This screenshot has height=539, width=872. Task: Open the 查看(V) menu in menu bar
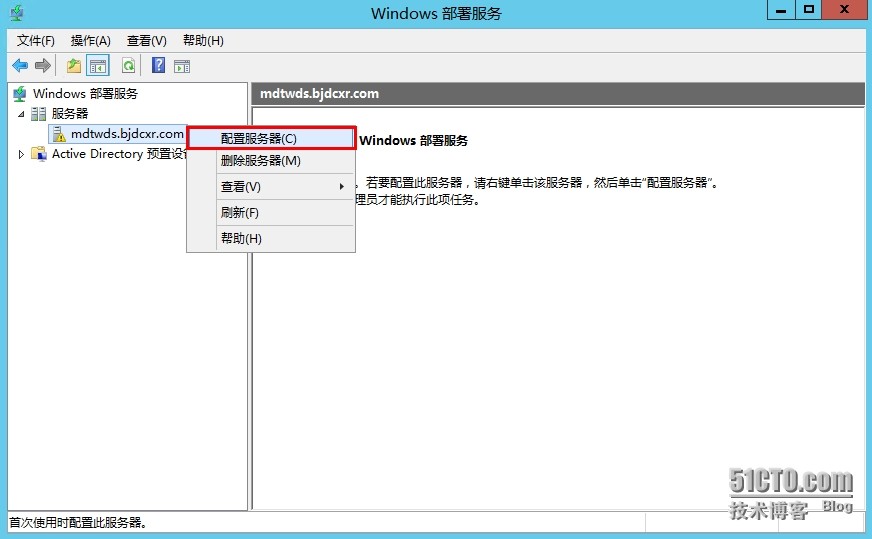(x=147, y=41)
